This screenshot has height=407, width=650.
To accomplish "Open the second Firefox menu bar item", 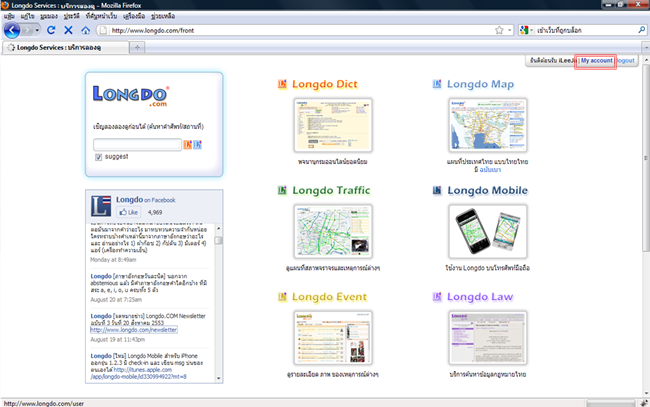I will (x=27, y=16).
